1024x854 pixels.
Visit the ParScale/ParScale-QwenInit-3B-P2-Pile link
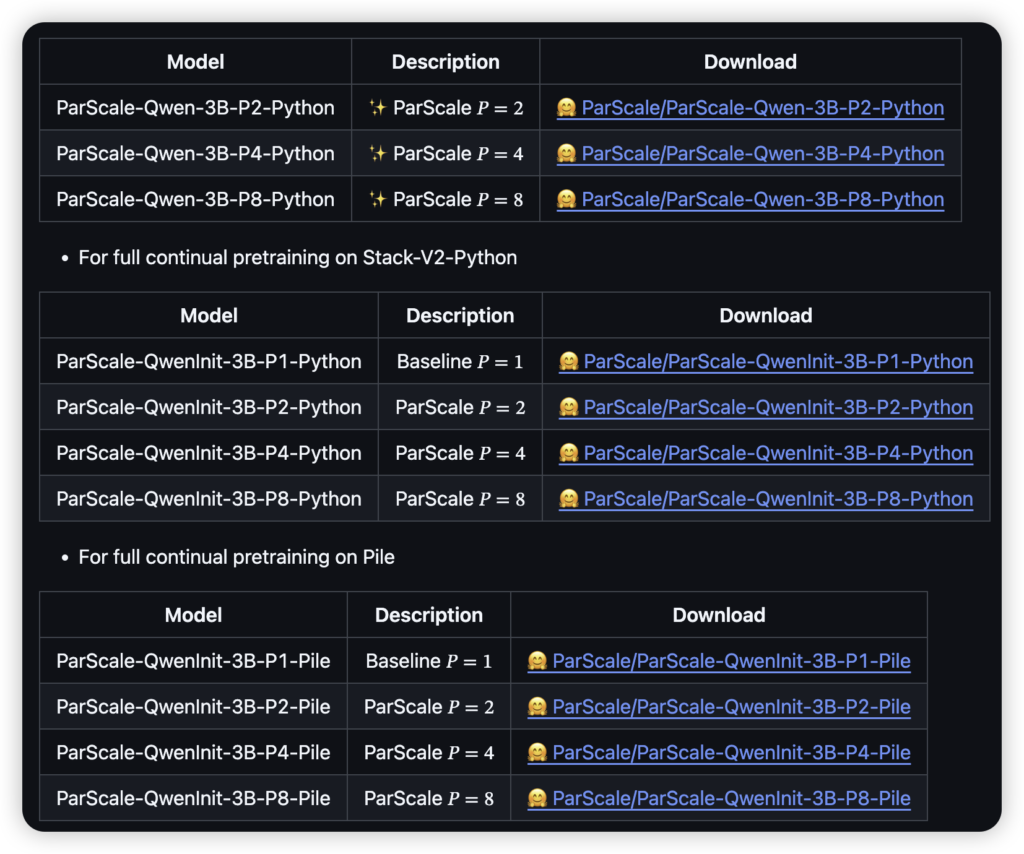click(x=719, y=706)
